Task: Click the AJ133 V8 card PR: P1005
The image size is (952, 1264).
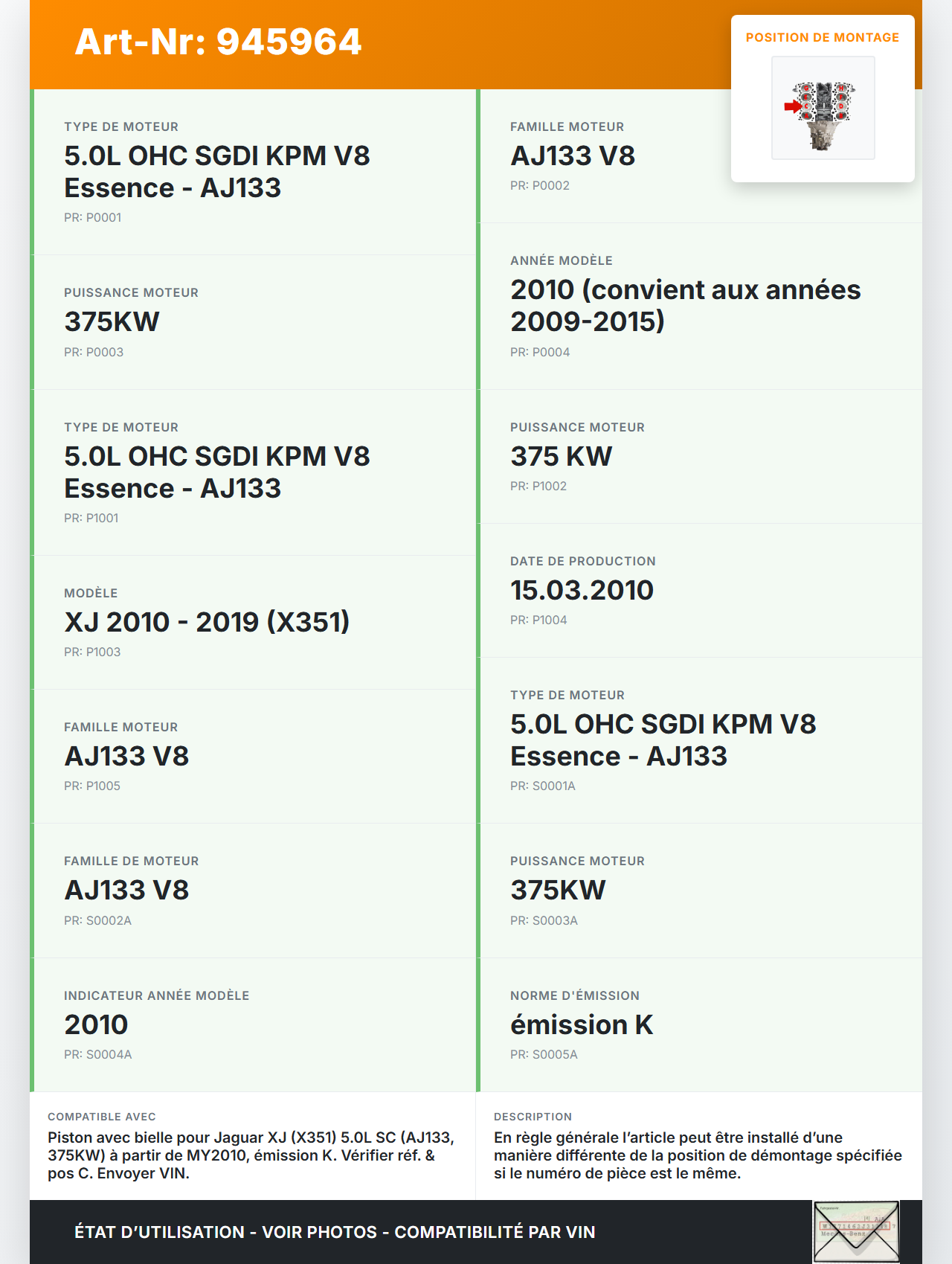Action: point(253,756)
